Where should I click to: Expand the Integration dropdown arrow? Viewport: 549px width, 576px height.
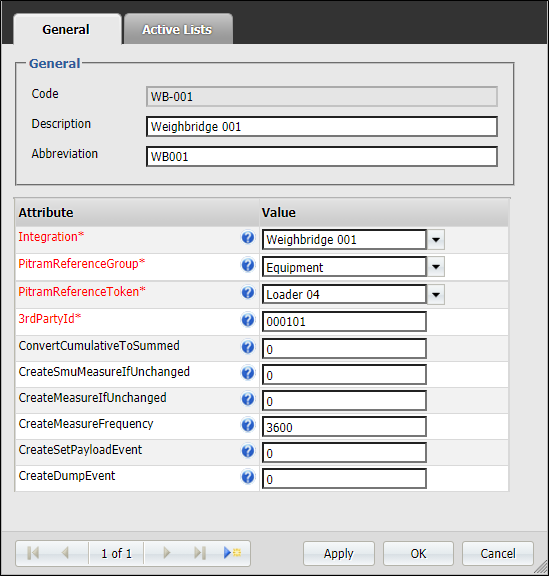436,240
